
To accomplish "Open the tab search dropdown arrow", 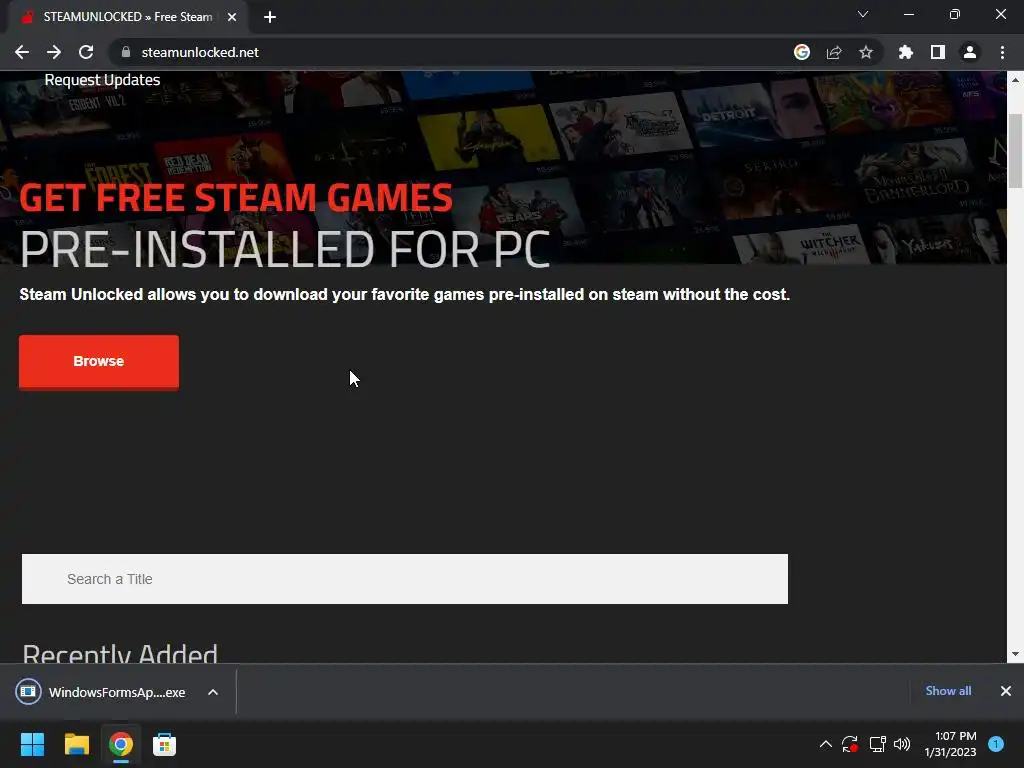I will pos(863,14).
